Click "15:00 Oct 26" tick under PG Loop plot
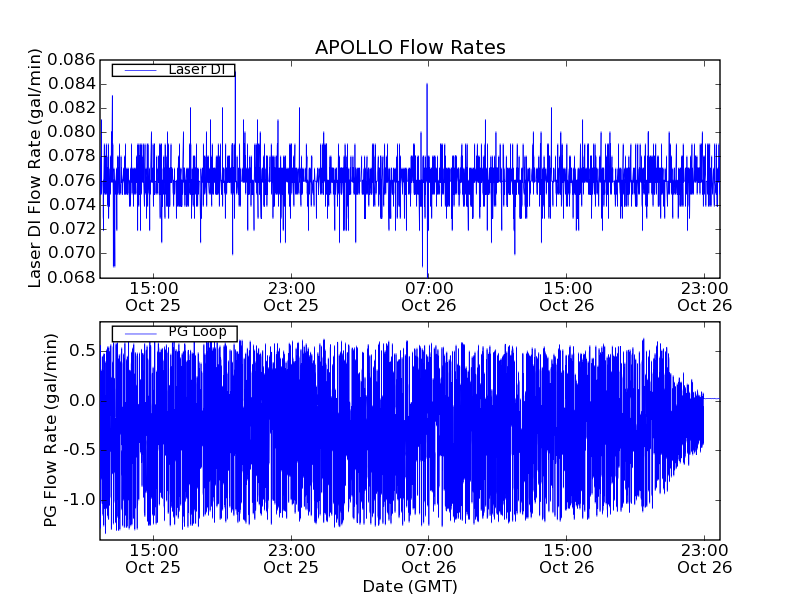This screenshot has width=800, height=600. pos(567,559)
